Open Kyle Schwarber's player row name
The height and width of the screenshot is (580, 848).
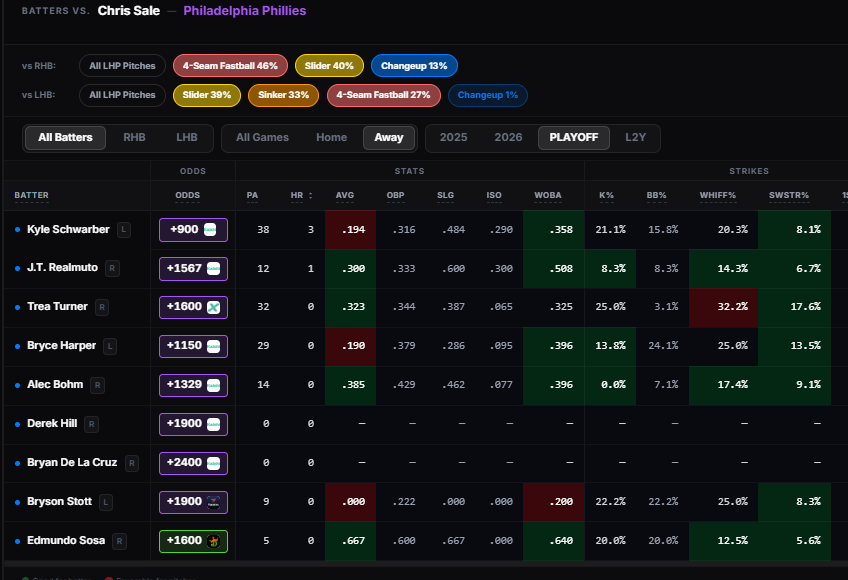coord(68,229)
